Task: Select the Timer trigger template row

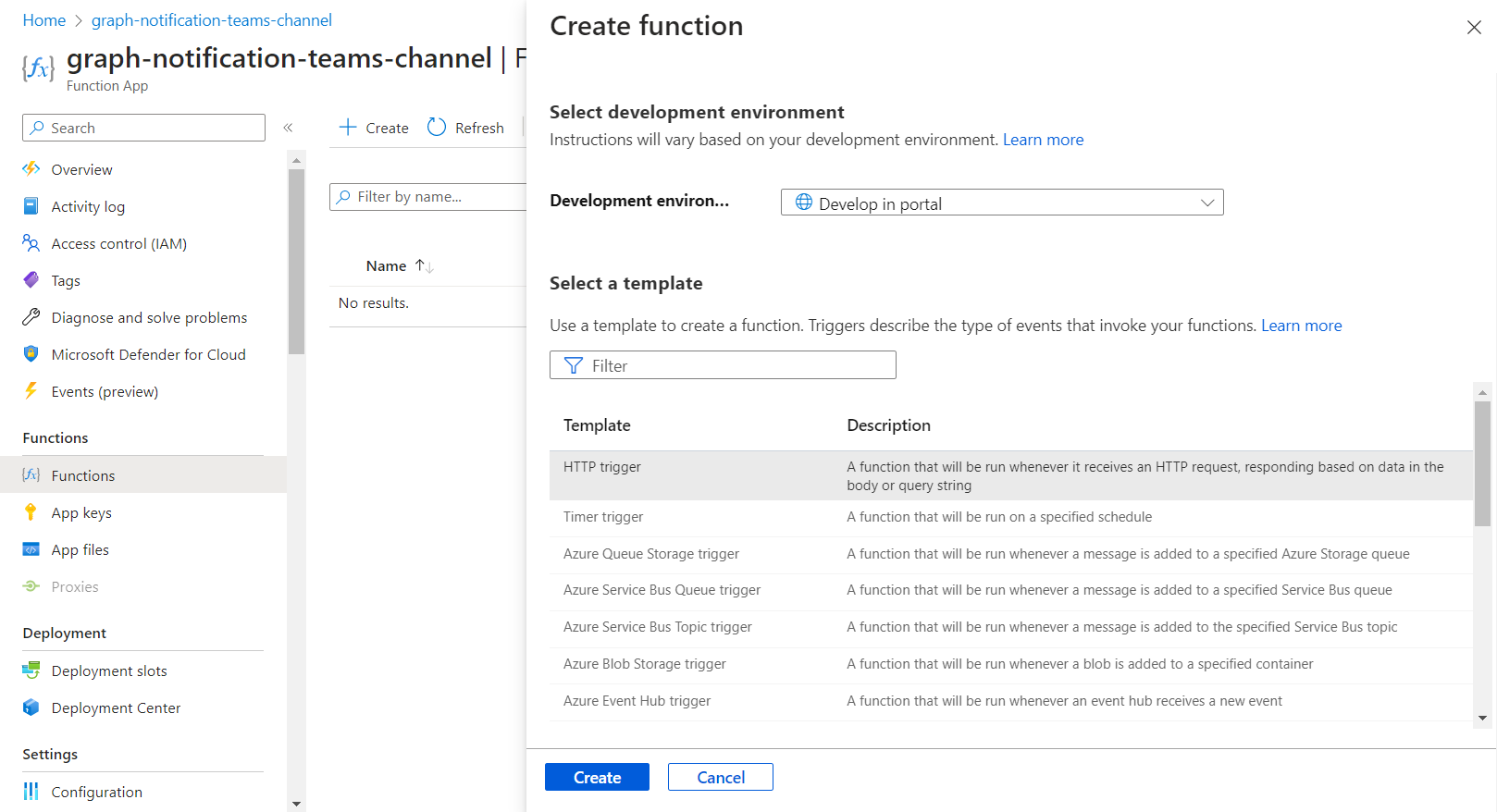Action: pyautogui.click(x=603, y=517)
